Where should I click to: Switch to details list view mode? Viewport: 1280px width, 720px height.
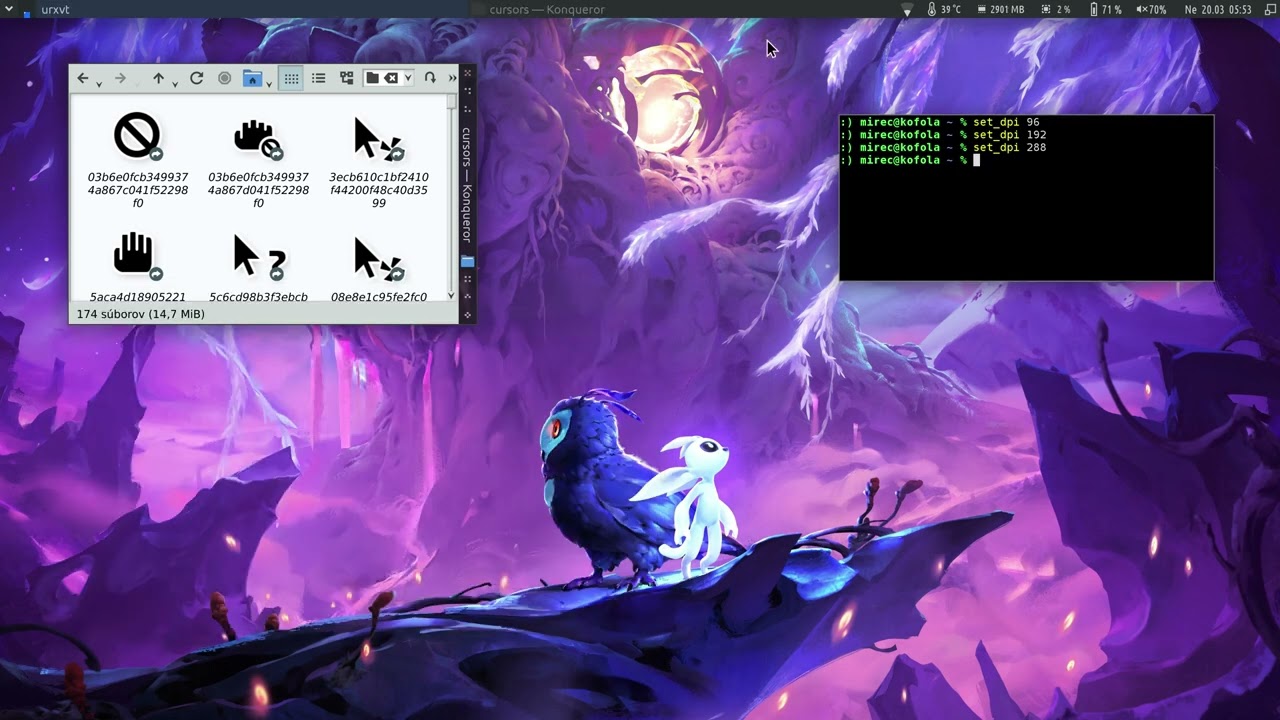coord(318,78)
